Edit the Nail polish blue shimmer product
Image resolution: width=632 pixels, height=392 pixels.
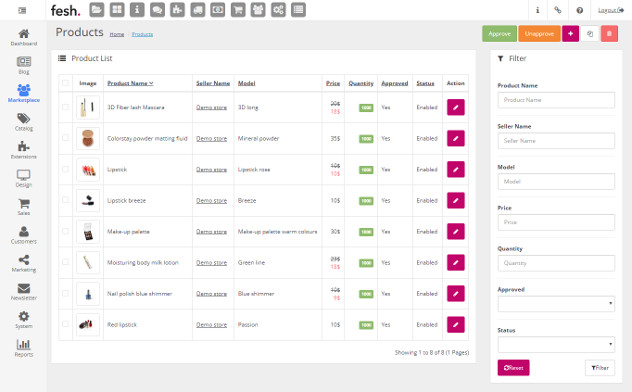pyautogui.click(x=456, y=294)
